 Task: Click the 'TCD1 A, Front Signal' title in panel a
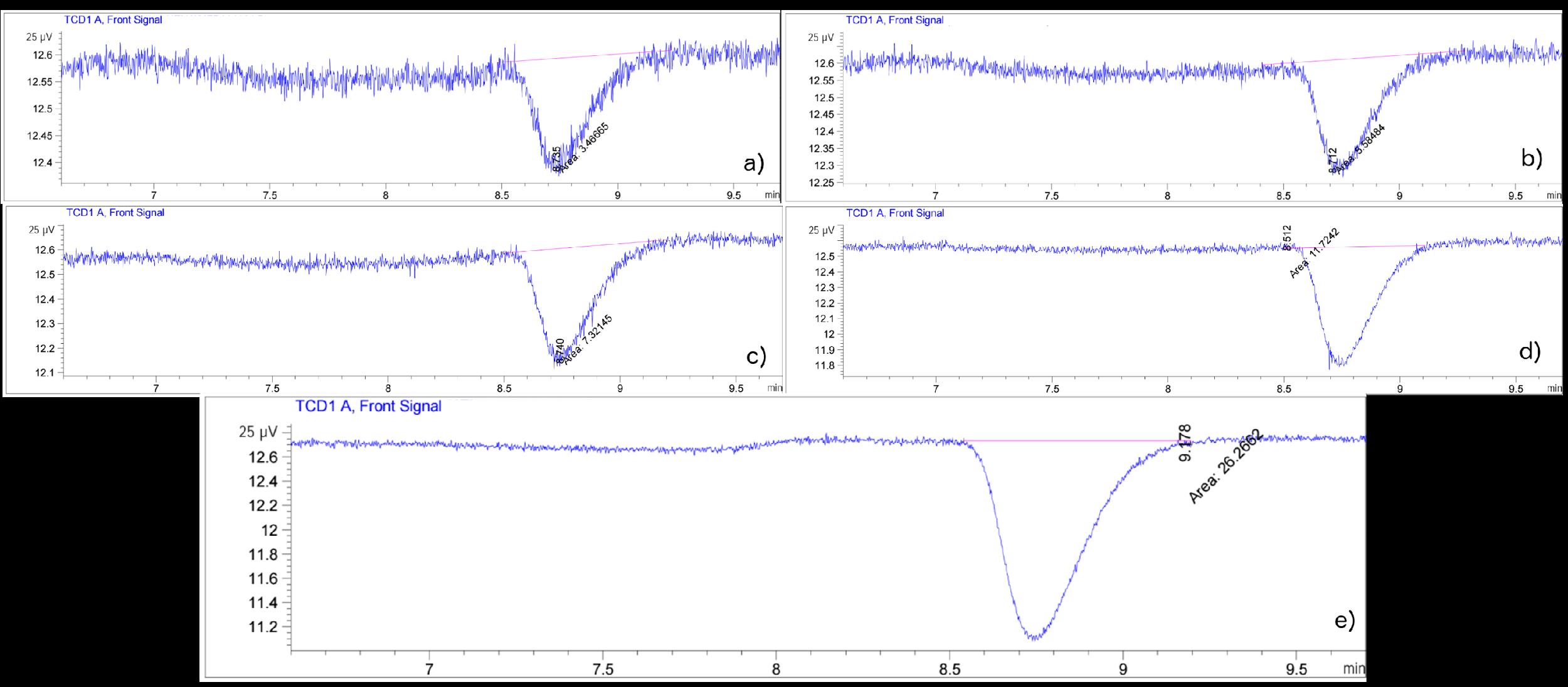(x=113, y=20)
